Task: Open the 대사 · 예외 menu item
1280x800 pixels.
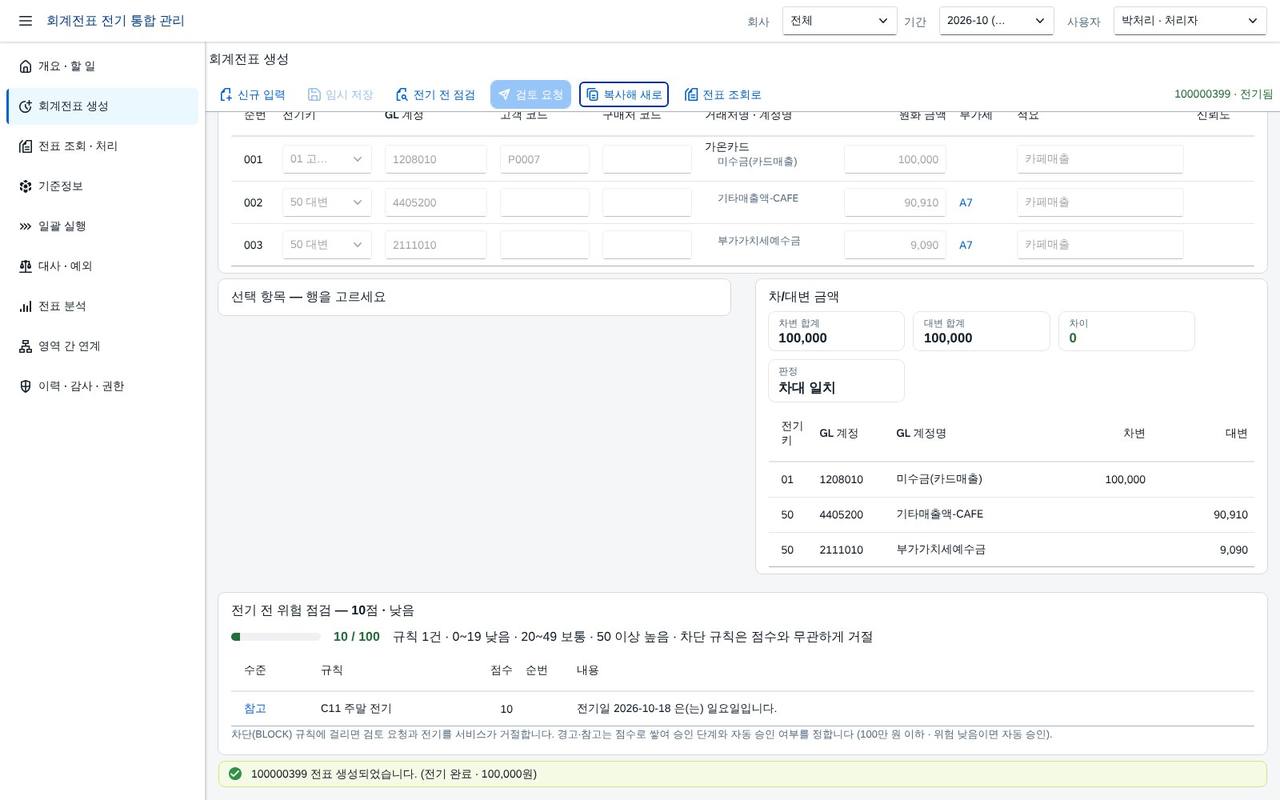Action: [x=102, y=266]
